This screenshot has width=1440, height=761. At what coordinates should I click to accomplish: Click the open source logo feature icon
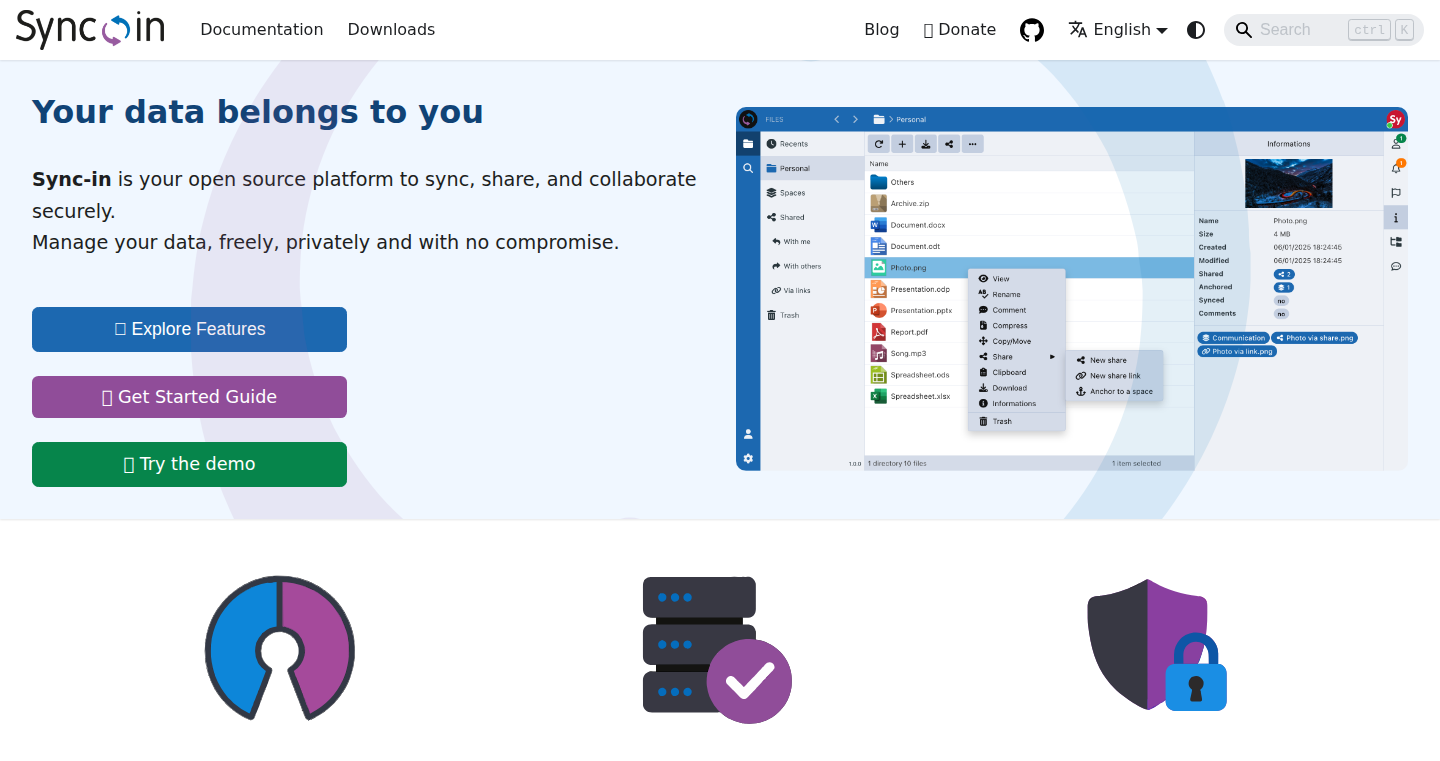pos(280,647)
